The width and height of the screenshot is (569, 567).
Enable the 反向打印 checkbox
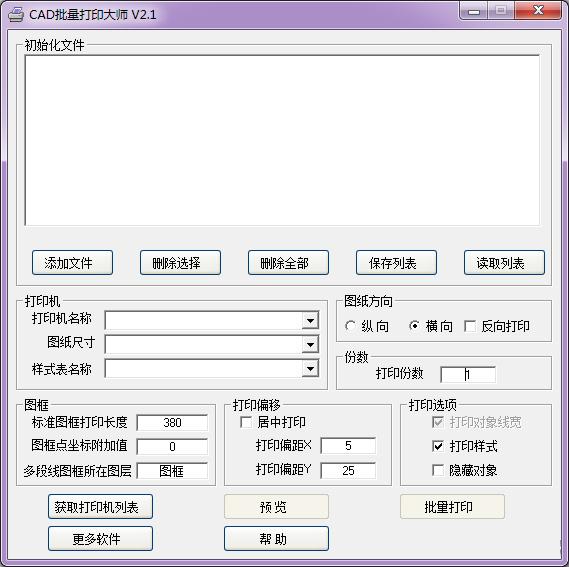(x=470, y=326)
